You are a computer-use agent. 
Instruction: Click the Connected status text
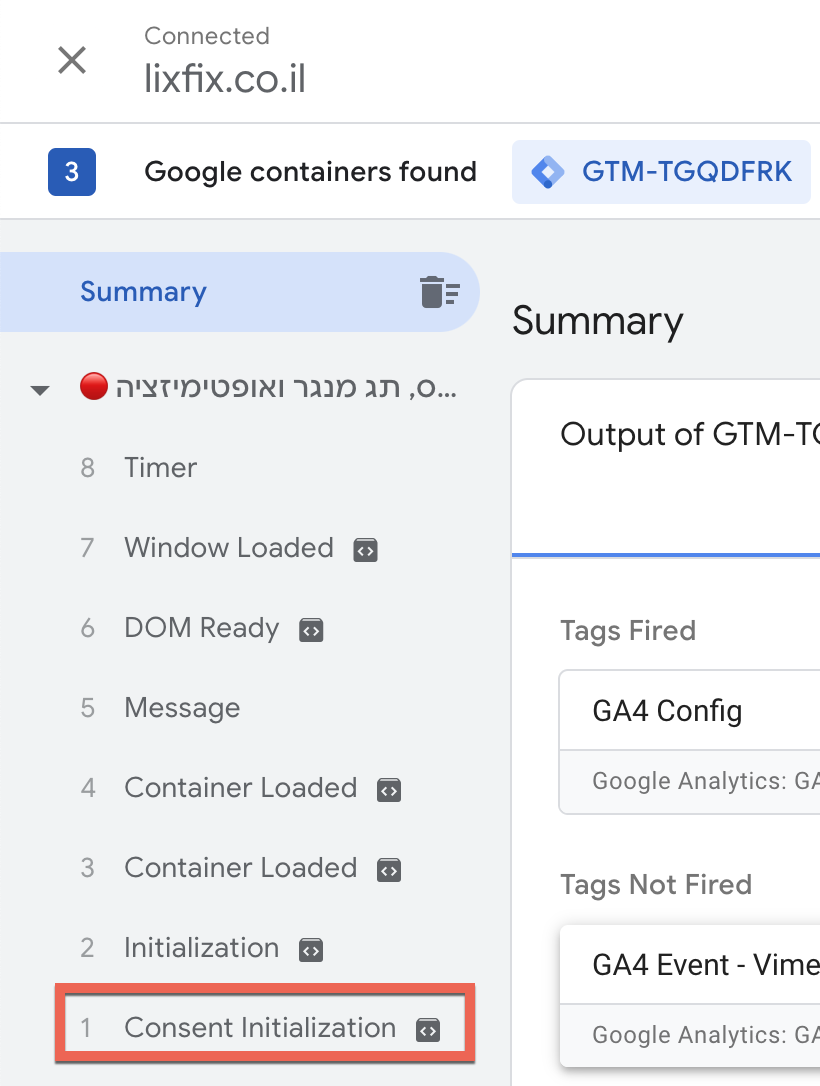click(207, 36)
